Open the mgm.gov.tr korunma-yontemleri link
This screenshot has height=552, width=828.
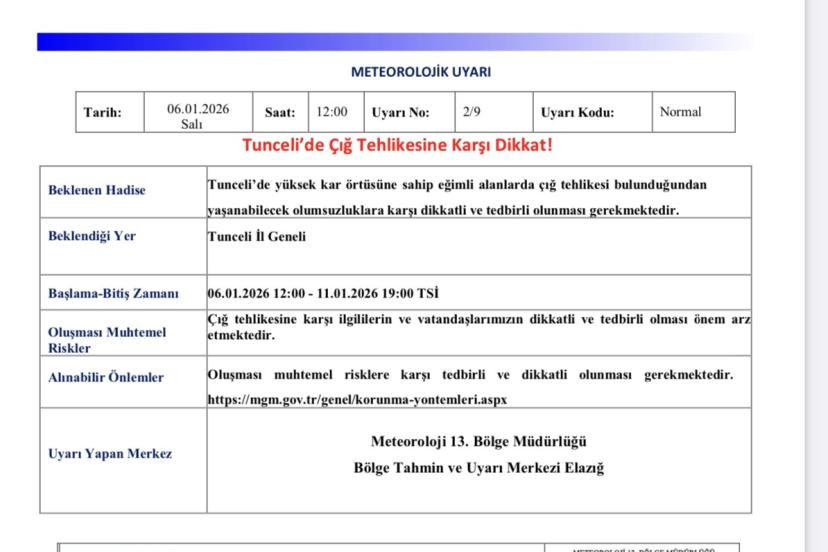tap(358, 399)
